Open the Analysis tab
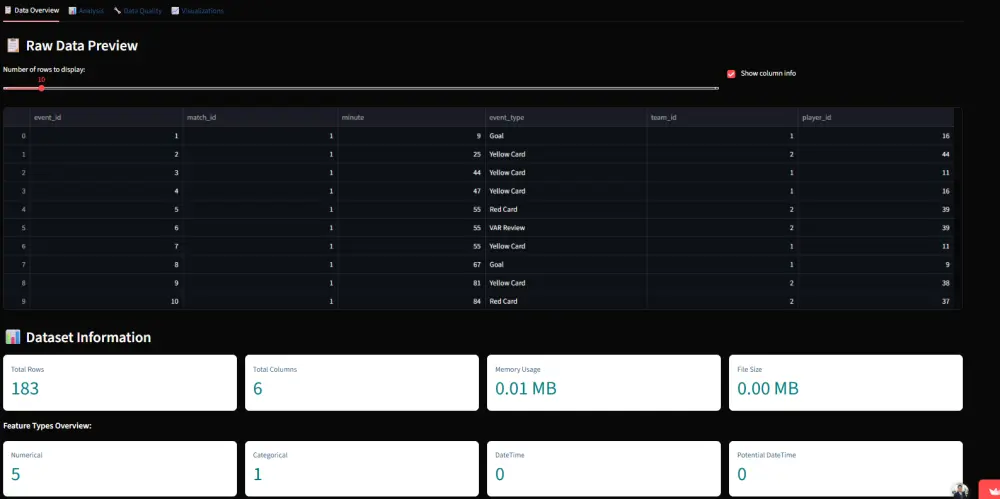The width and height of the screenshot is (1000, 499). 86,11
